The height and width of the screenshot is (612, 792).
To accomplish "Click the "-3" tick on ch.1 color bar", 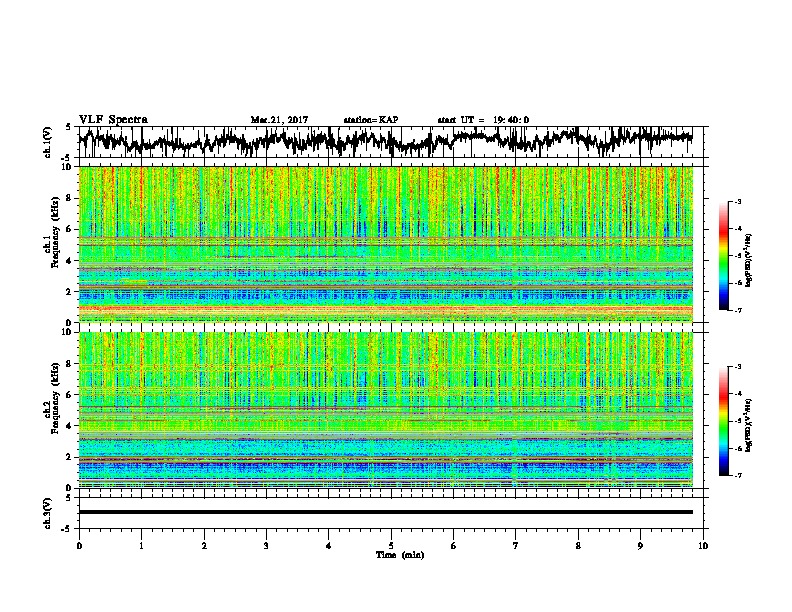I will pyautogui.click(x=738, y=201).
